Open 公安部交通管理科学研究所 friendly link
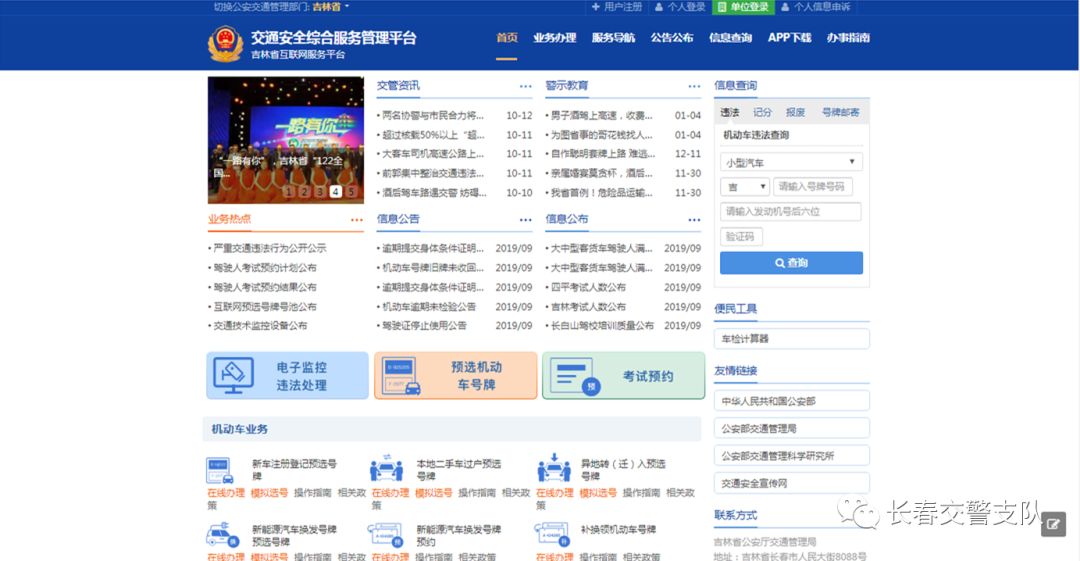The width and height of the screenshot is (1080, 561). 791,456
